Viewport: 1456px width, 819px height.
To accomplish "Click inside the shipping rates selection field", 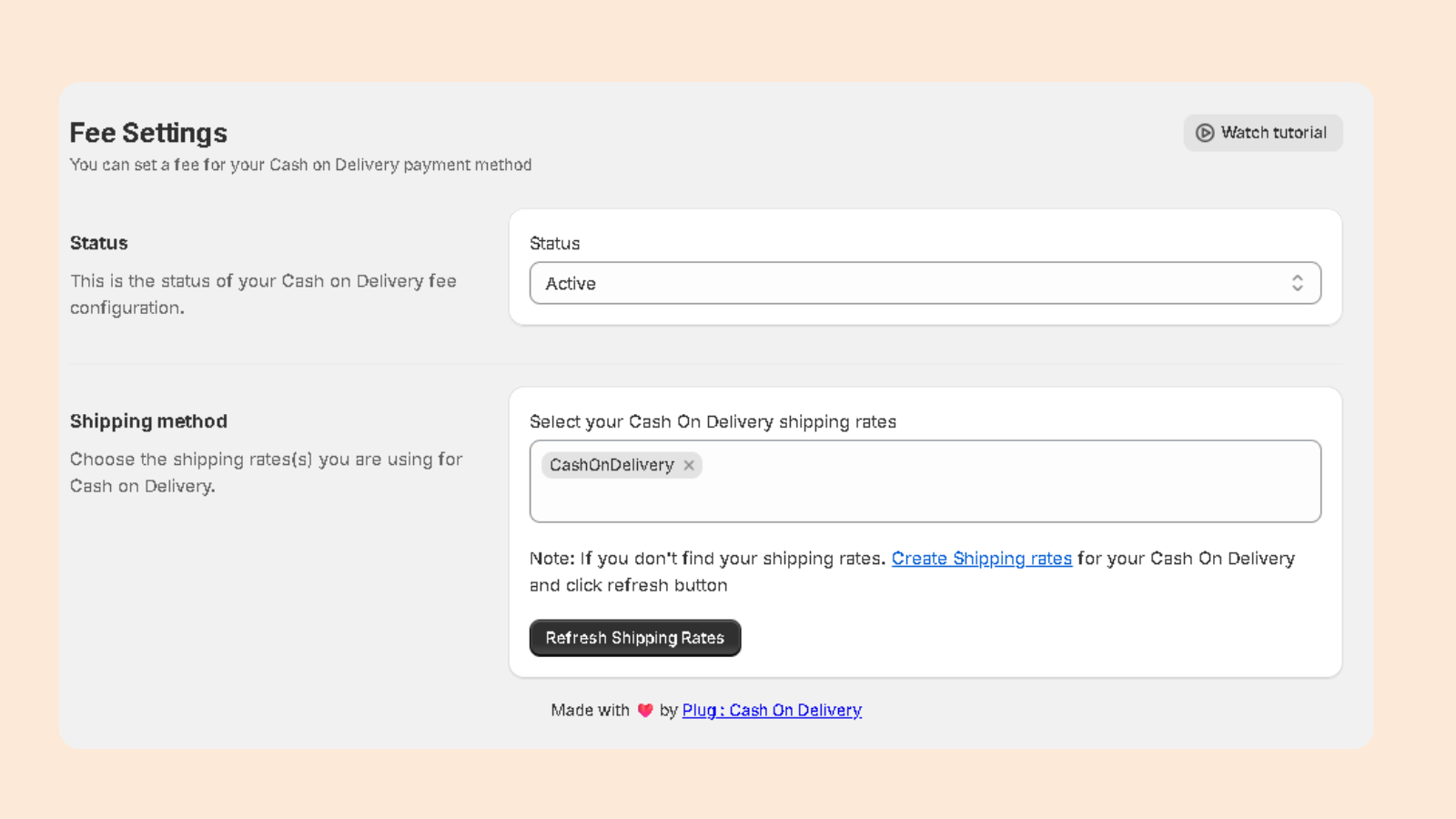I will 925,481.
